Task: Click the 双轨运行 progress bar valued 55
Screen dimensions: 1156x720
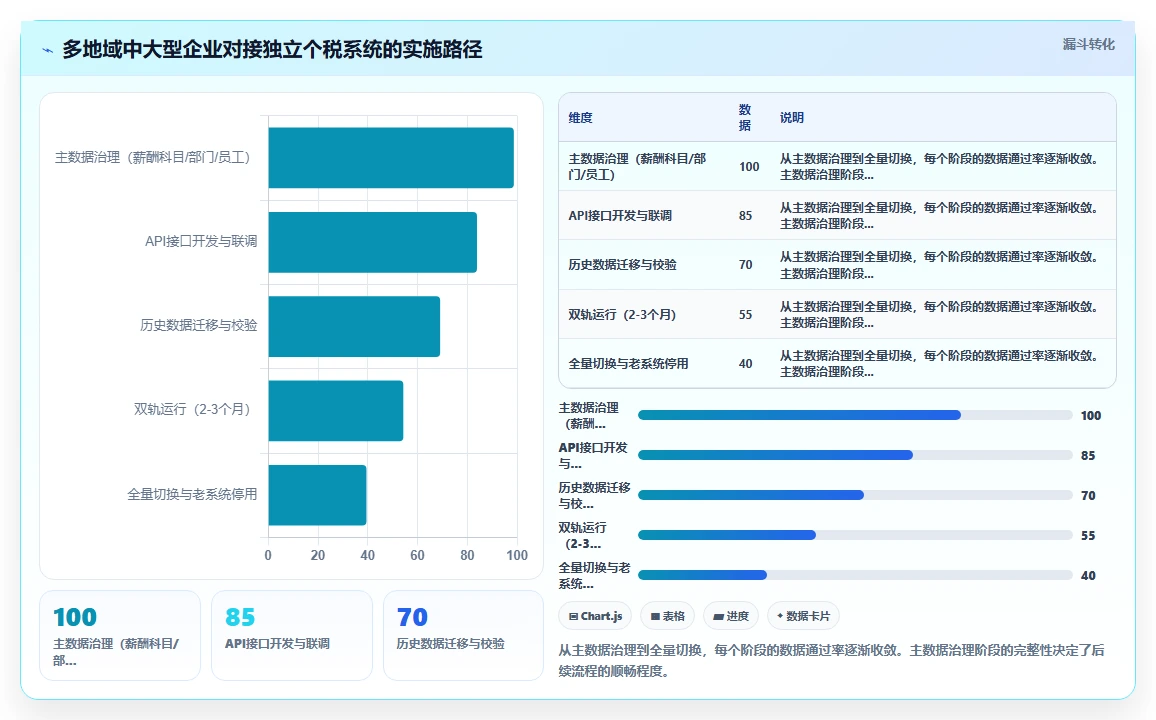Action: [x=855, y=535]
